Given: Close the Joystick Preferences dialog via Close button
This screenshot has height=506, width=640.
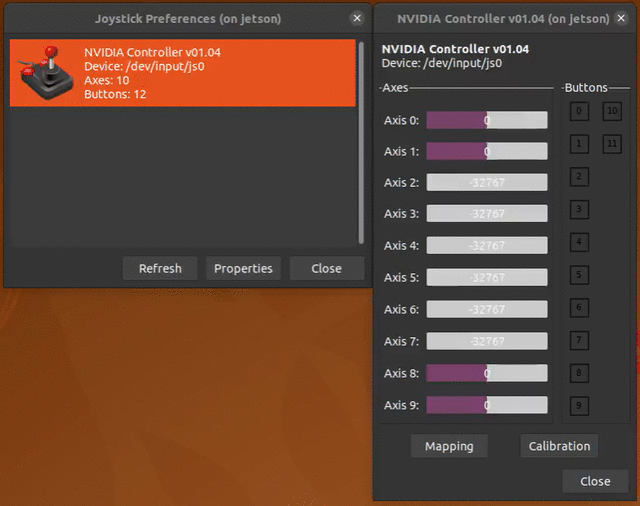Looking at the screenshot, I should point(327,268).
